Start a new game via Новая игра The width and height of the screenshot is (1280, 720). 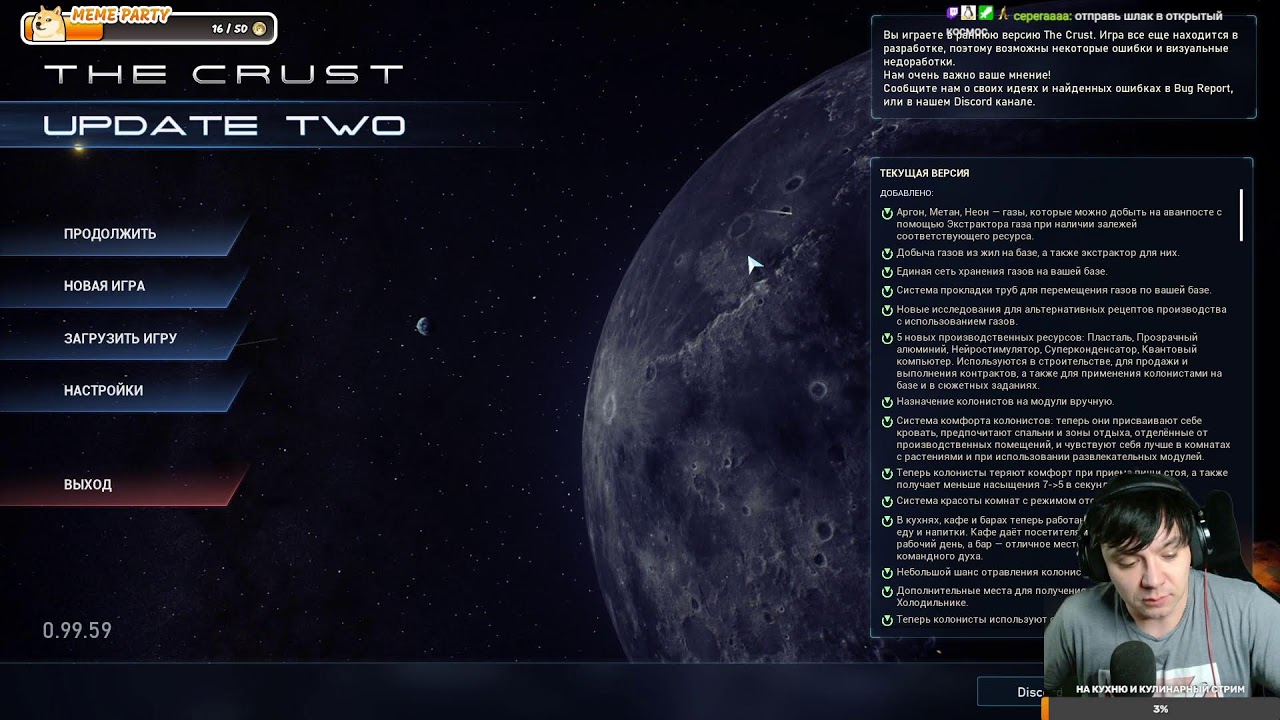pos(123,286)
